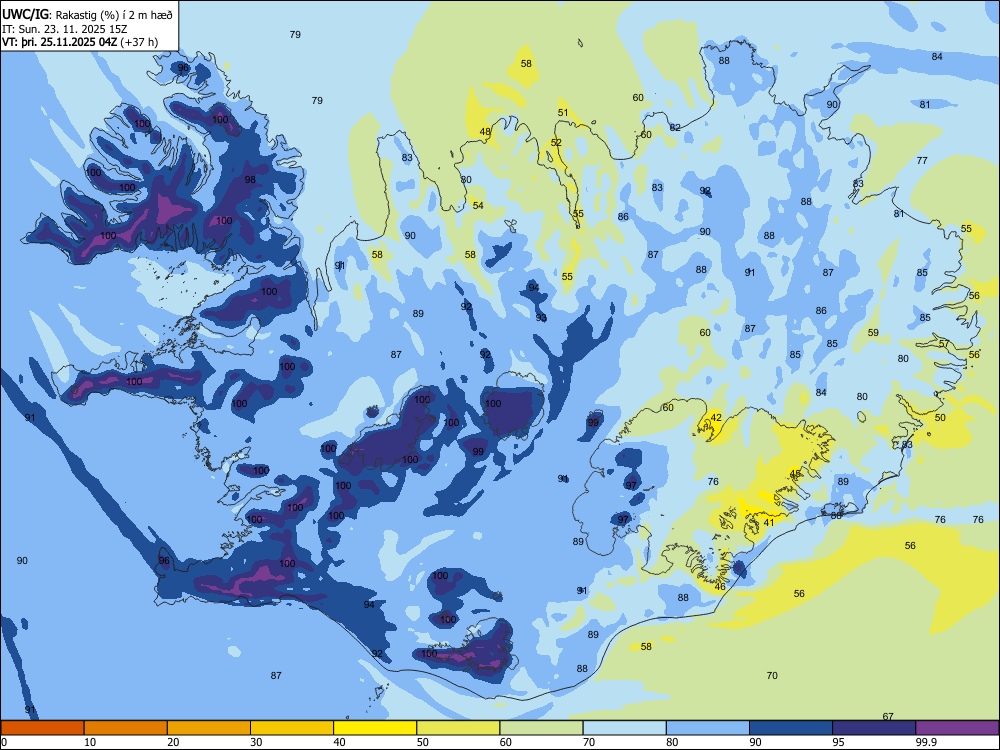Click the humidity value '70' on the map
The image size is (1000, 750).
pyautogui.click(x=772, y=675)
